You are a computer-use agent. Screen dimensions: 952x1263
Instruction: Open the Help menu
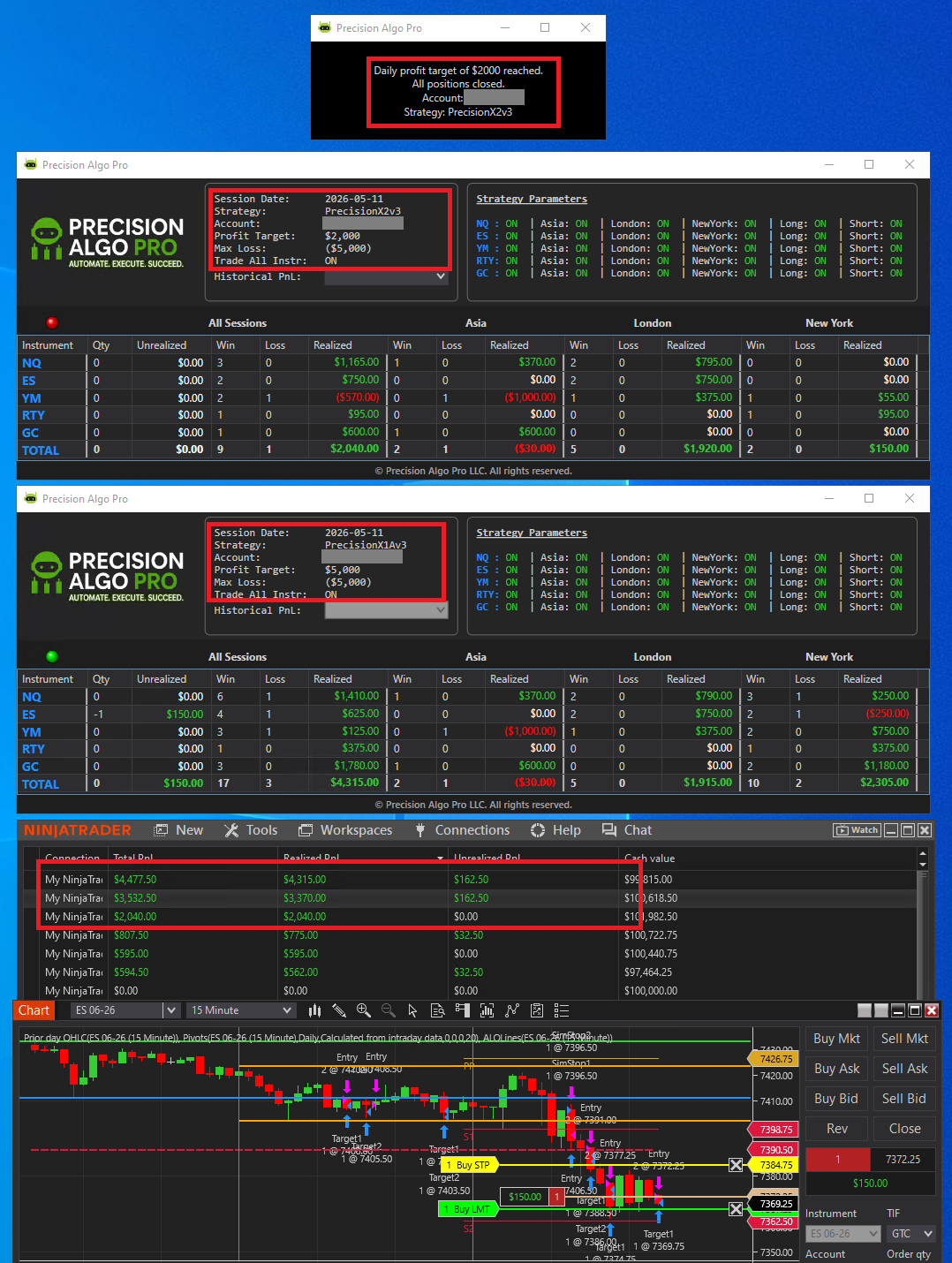(x=555, y=830)
